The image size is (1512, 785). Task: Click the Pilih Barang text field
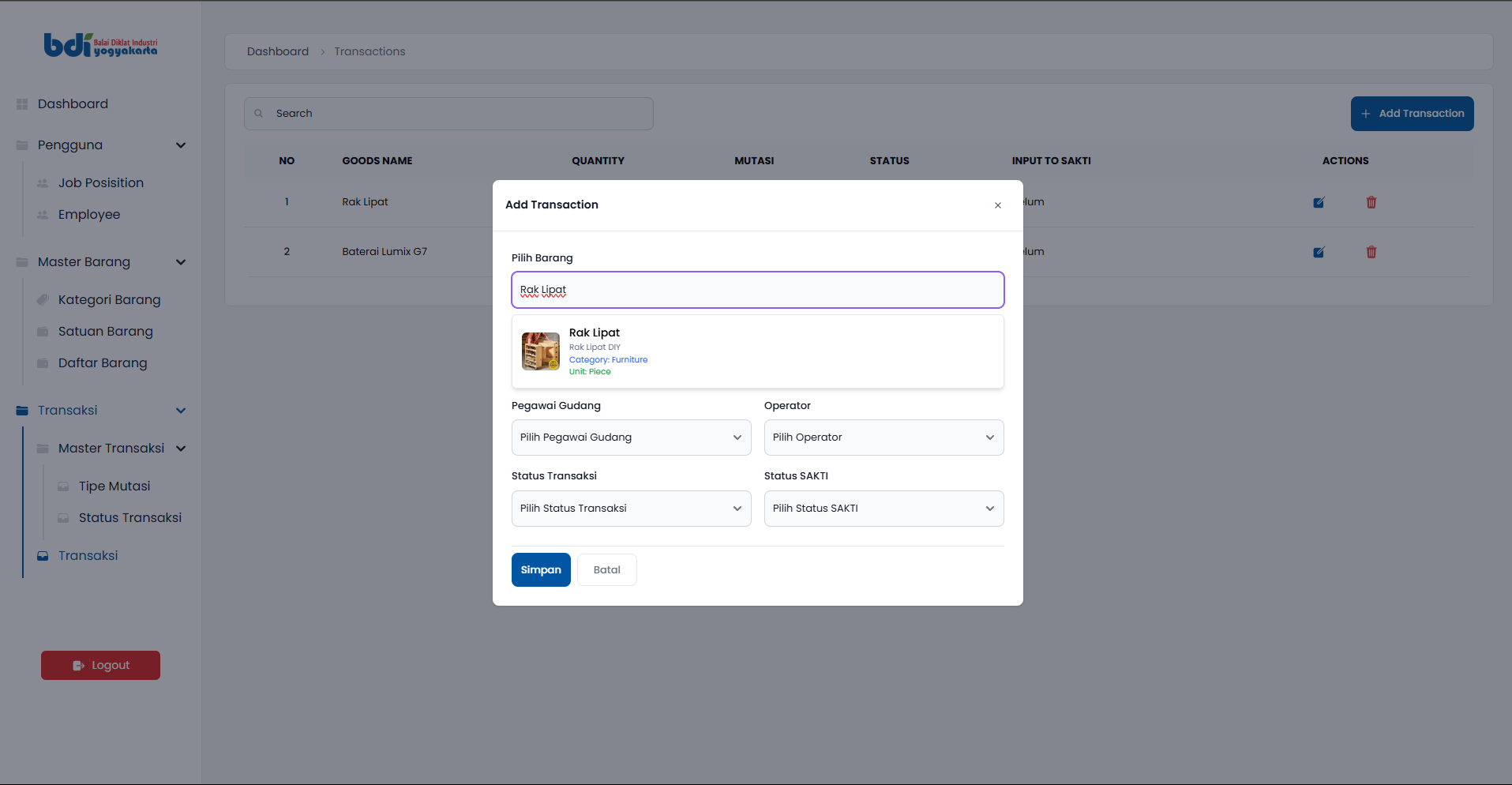pyautogui.click(x=757, y=290)
